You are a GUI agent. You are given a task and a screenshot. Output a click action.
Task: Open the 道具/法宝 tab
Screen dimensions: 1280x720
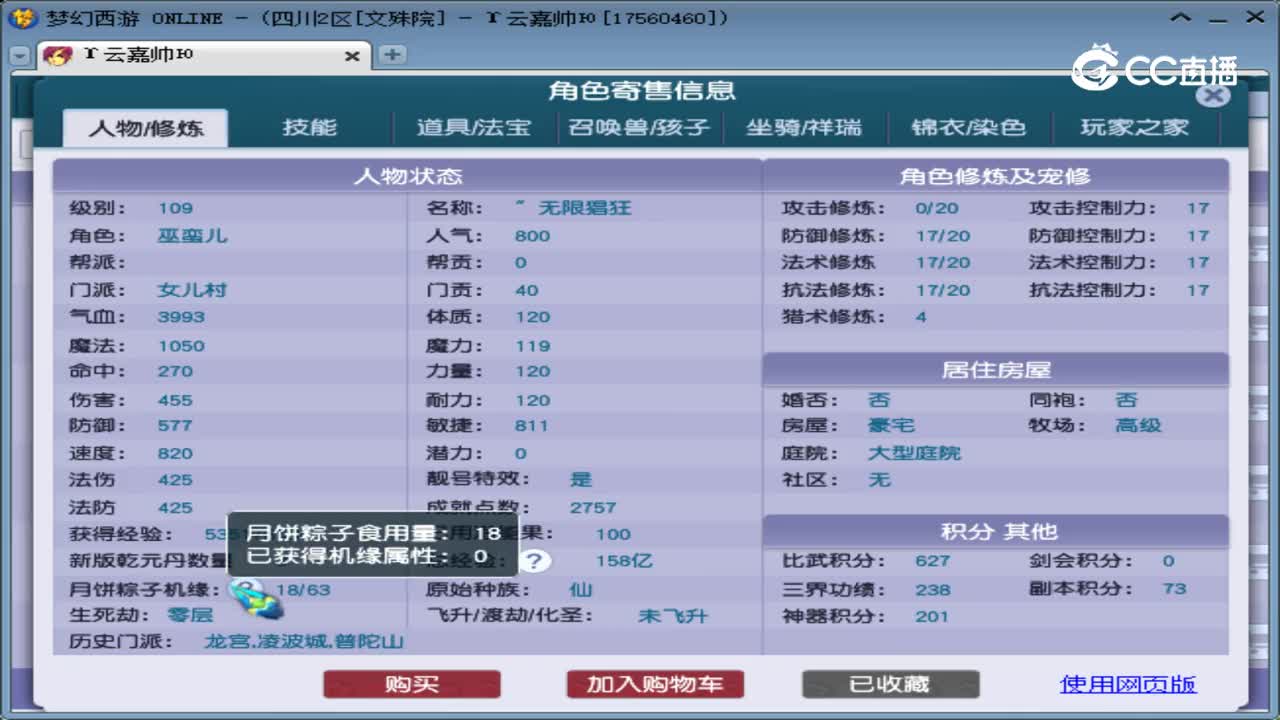474,128
